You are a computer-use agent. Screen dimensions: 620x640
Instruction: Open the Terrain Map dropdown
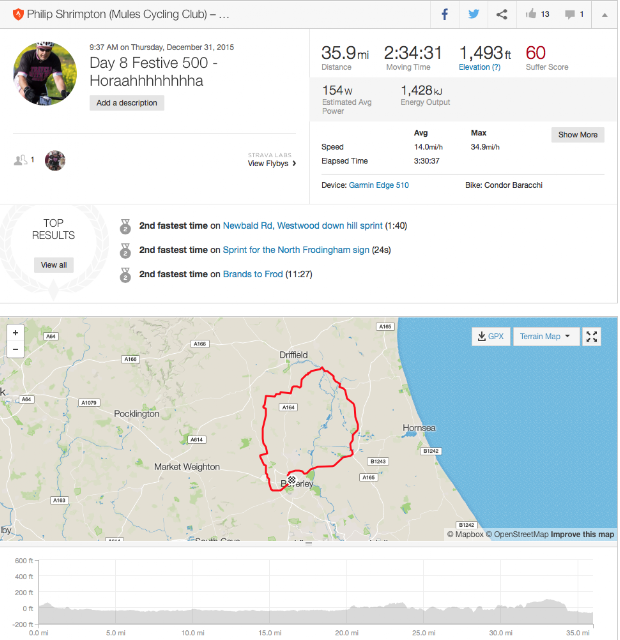point(545,337)
